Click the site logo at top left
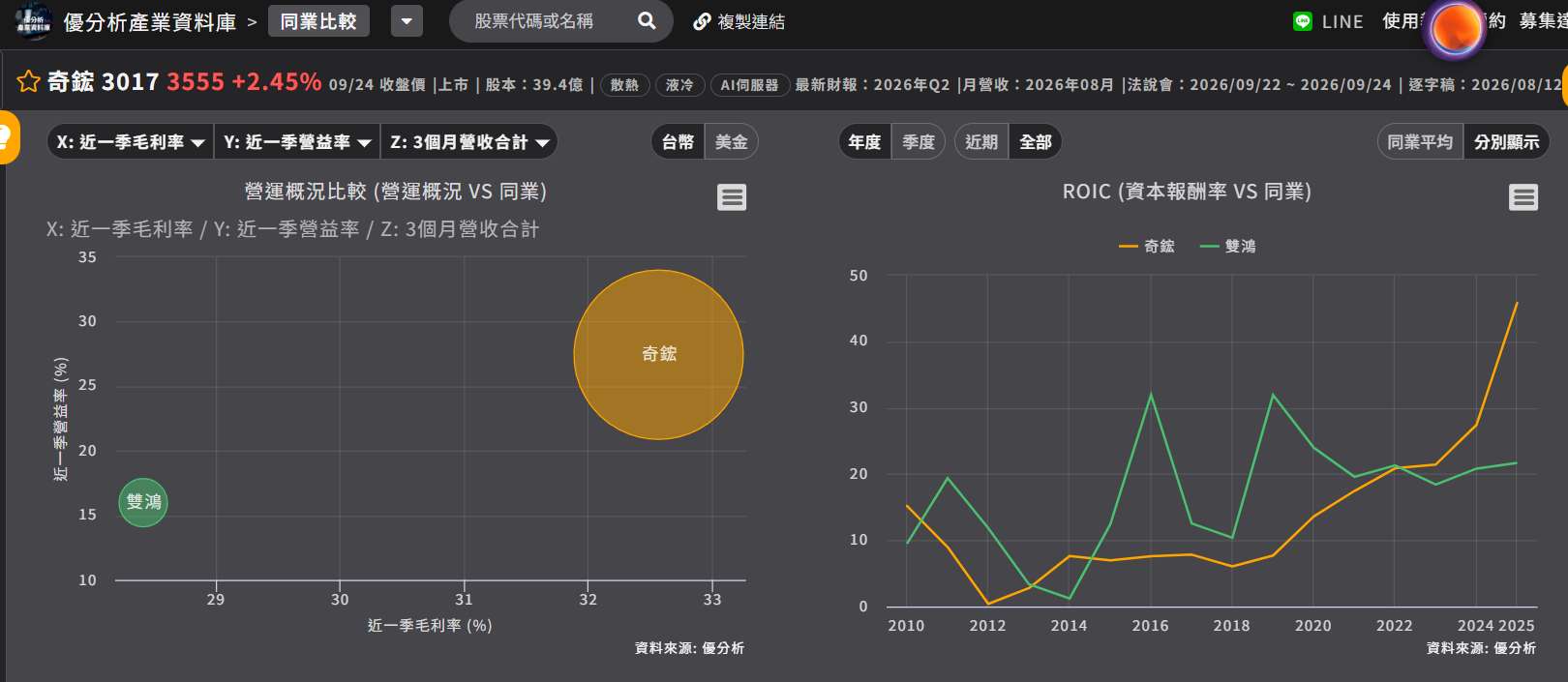Image resolution: width=1568 pixels, height=682 pixels. pyautogui.click(x=33, y=21)
